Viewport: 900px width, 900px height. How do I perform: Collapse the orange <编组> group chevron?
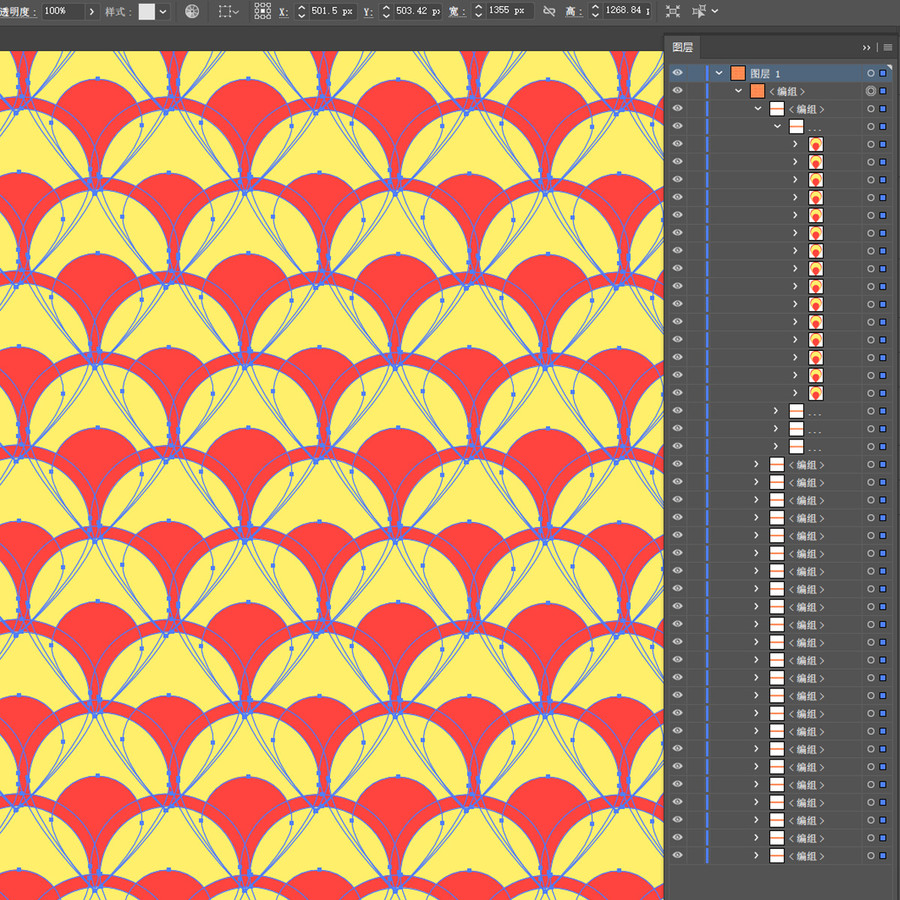tap(738, 91)
